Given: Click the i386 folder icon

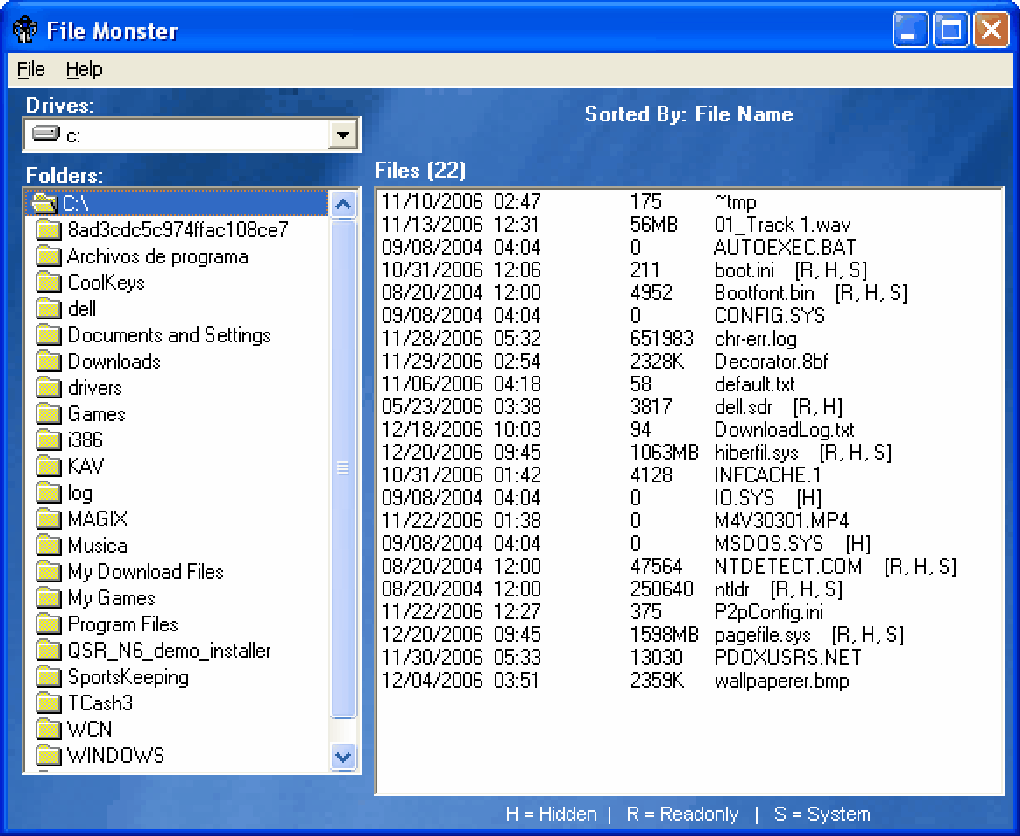Looking at the screenshot, I should (x=48, y=440).
